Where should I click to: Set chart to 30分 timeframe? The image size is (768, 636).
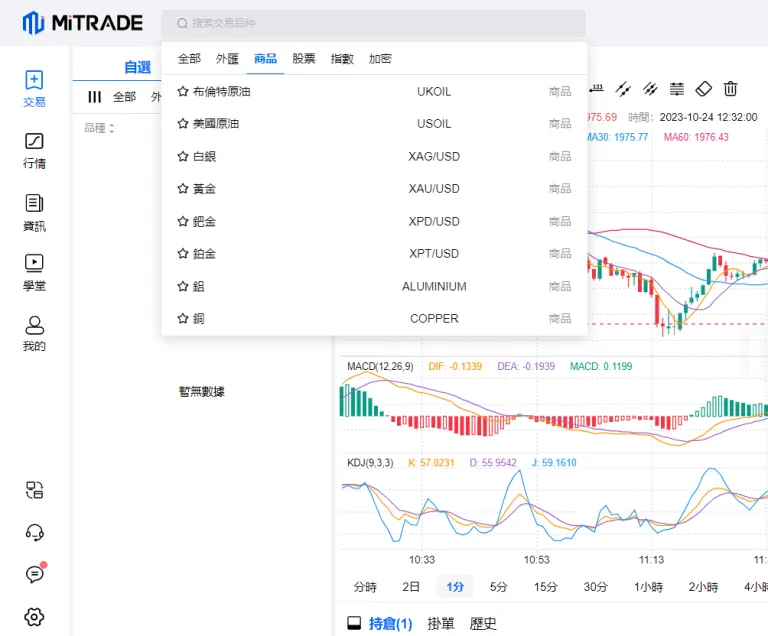tap(596, 587)
